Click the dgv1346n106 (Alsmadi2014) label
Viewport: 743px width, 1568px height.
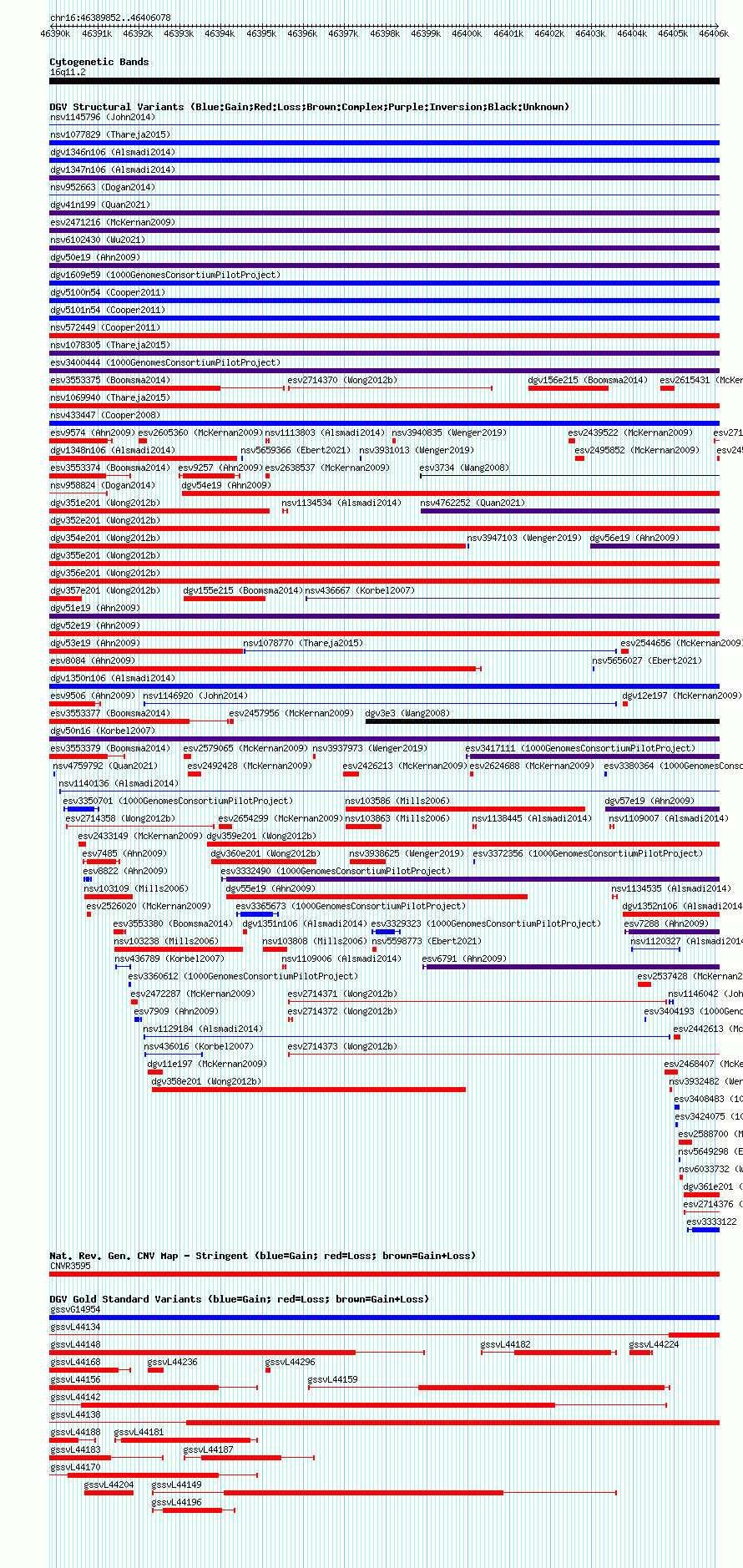pyautogui.click(x=113, y=152)
